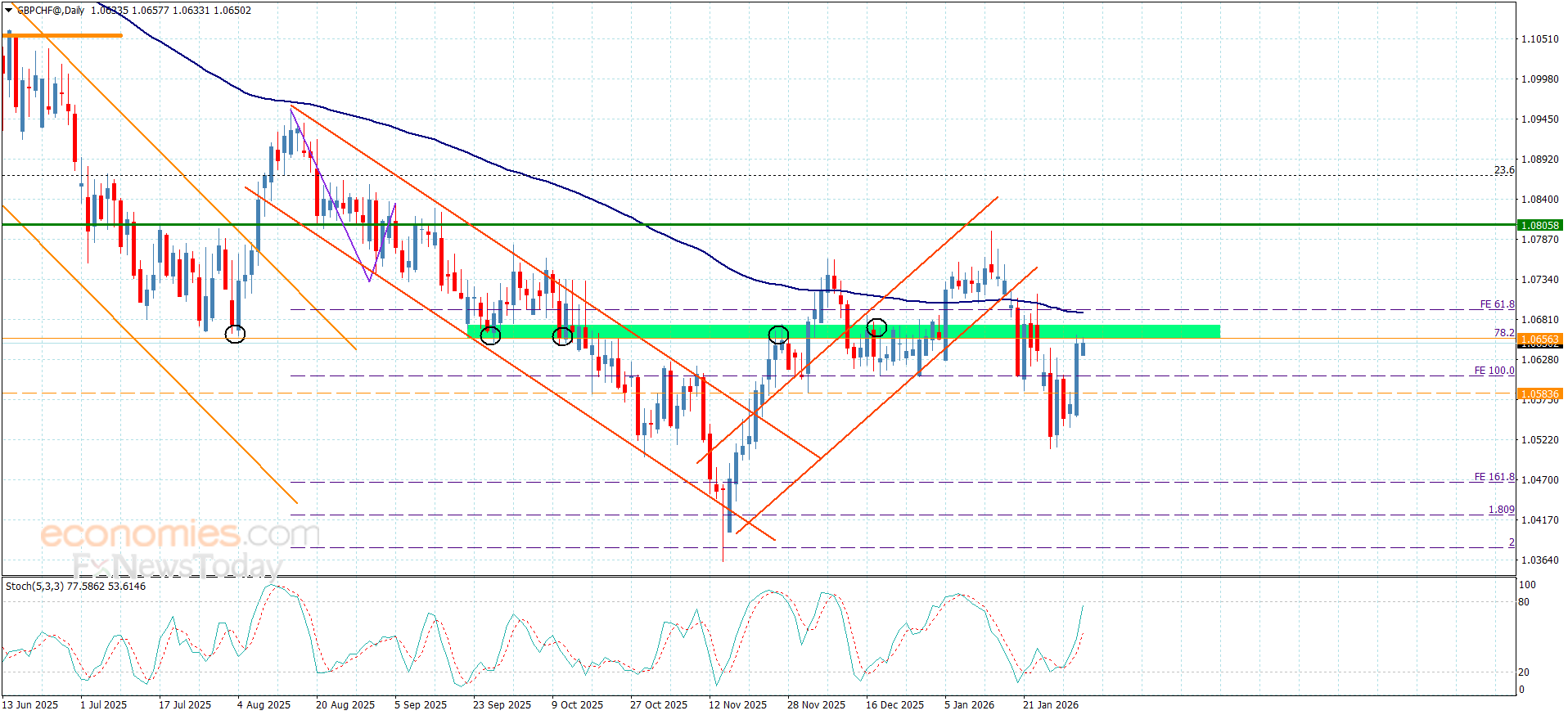Click the economies.com watermark logo
Image resolution: width=1568 pixels, height=715 pixels.
[180, 535]
